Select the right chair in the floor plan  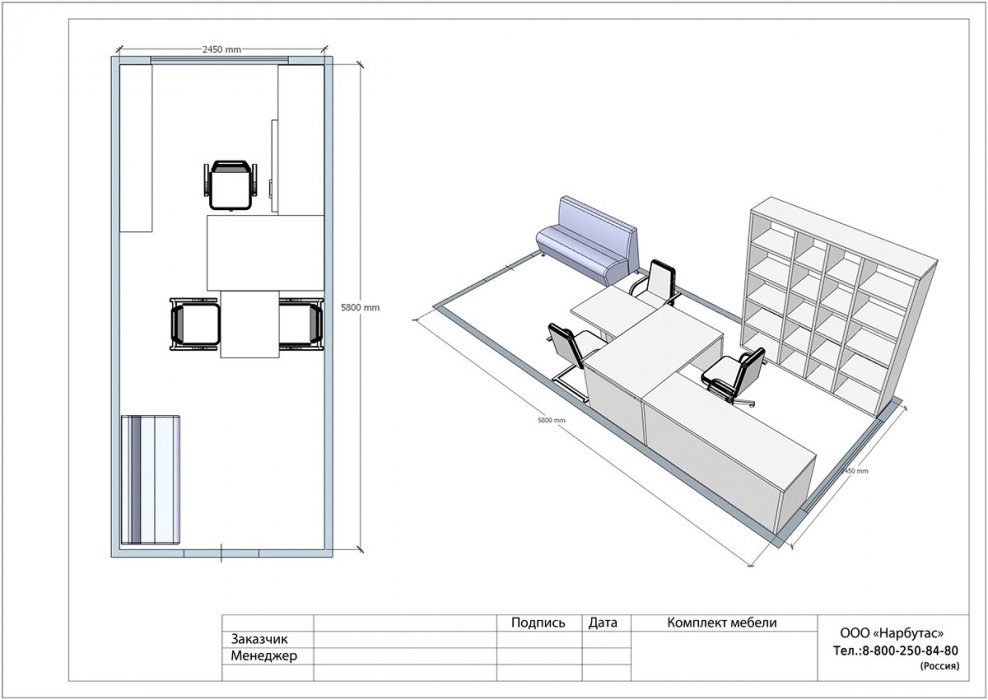301,325
